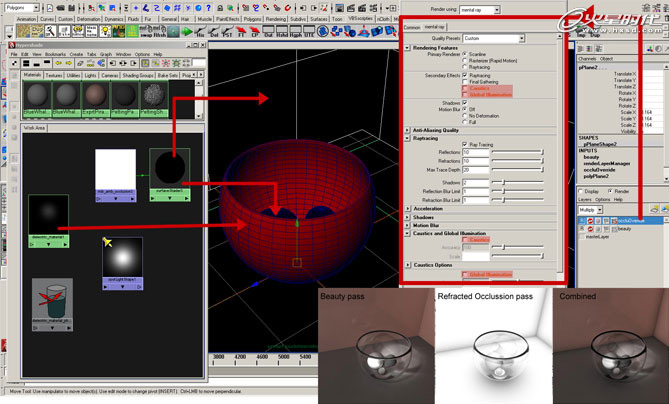Expand the Acceleration section
Screen dimensions: 669x404
407,209
